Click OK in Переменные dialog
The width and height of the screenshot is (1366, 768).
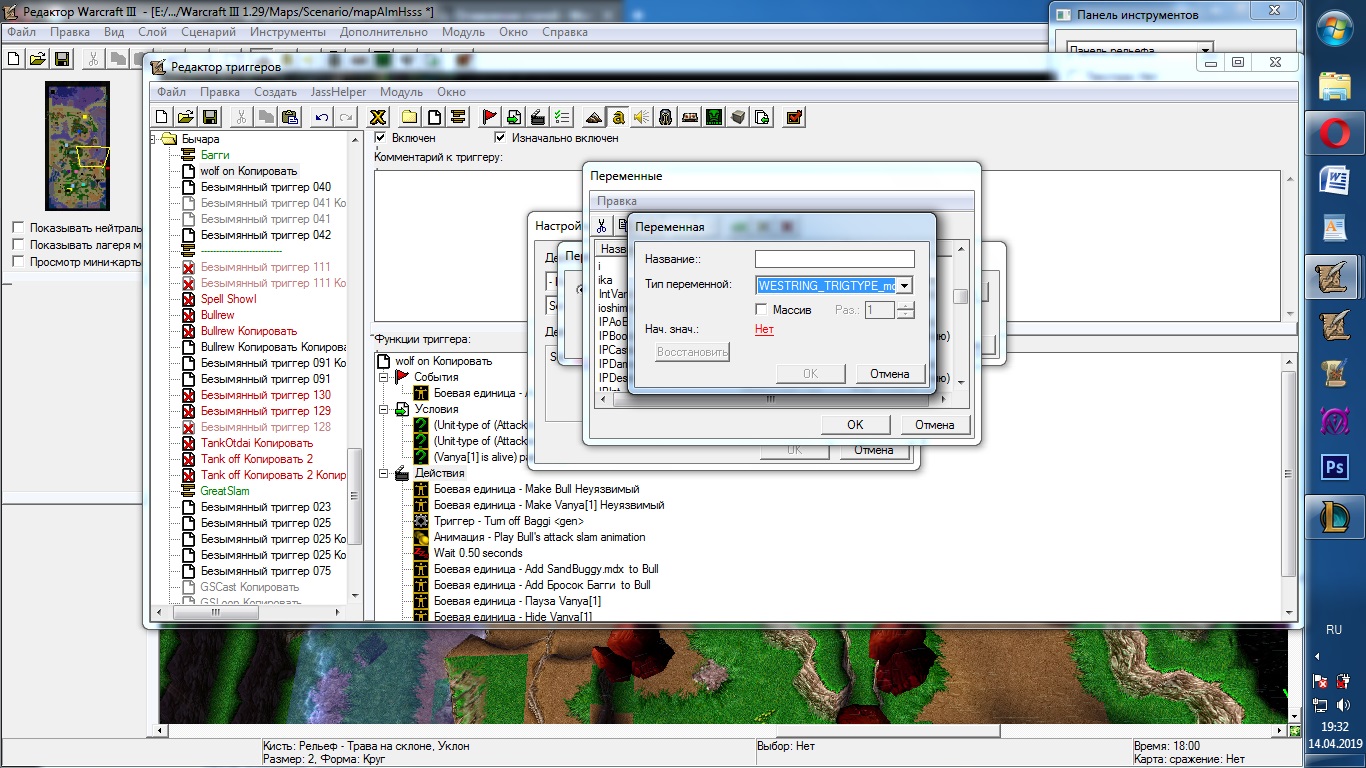coord(855,424)
